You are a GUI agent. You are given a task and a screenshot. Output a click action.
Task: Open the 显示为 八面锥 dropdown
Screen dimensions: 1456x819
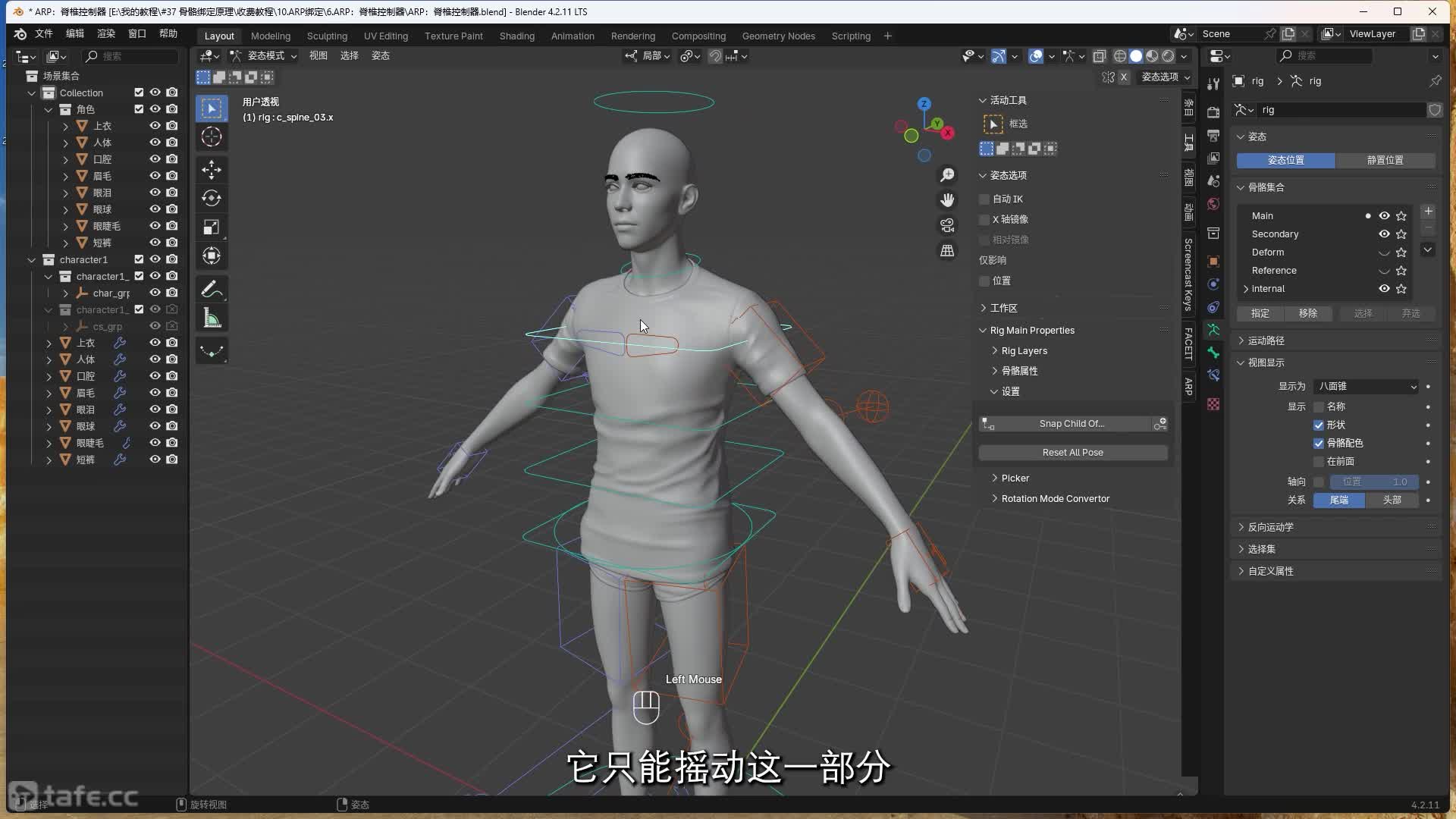click(x=1366, y=387)
